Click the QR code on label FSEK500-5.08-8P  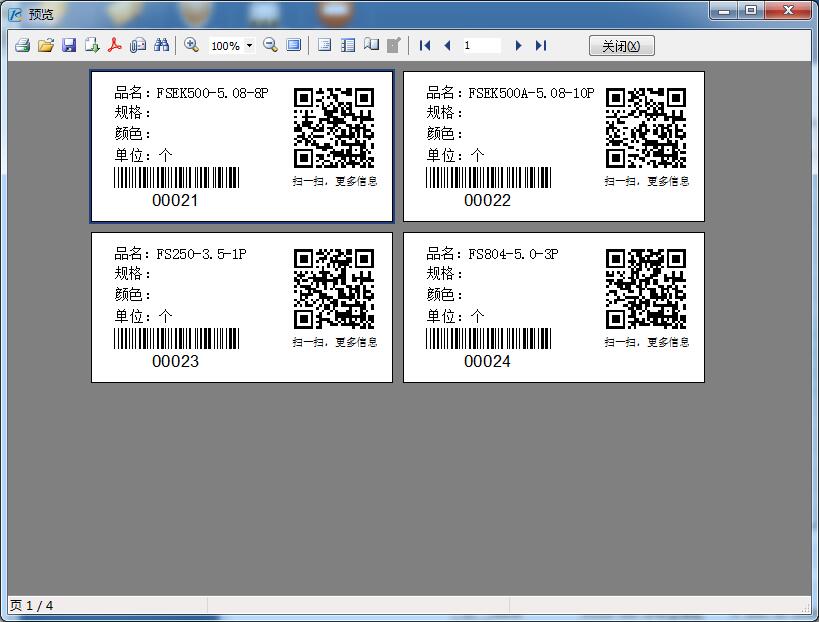pos(334,128)
